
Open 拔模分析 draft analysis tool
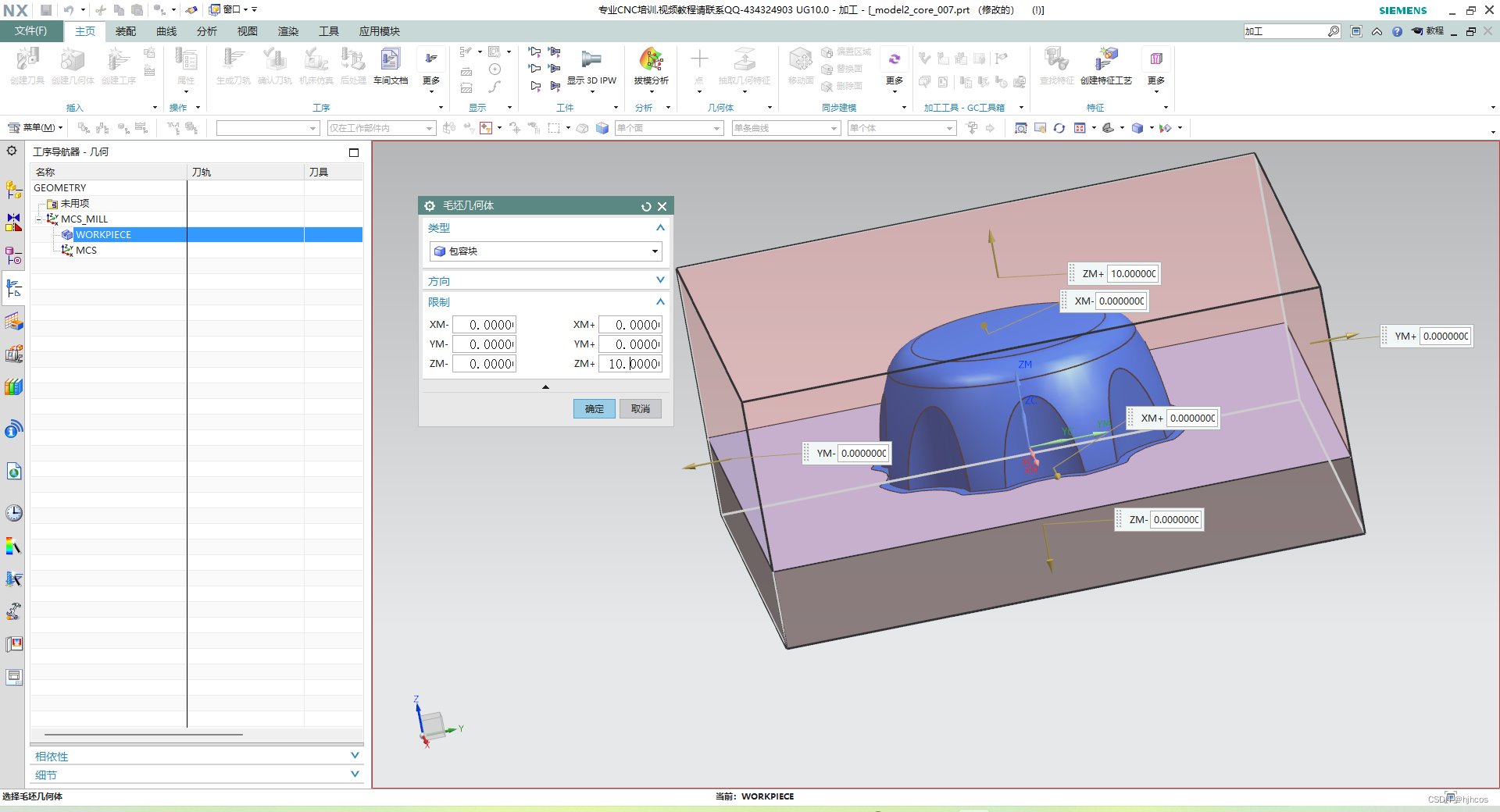651,66
